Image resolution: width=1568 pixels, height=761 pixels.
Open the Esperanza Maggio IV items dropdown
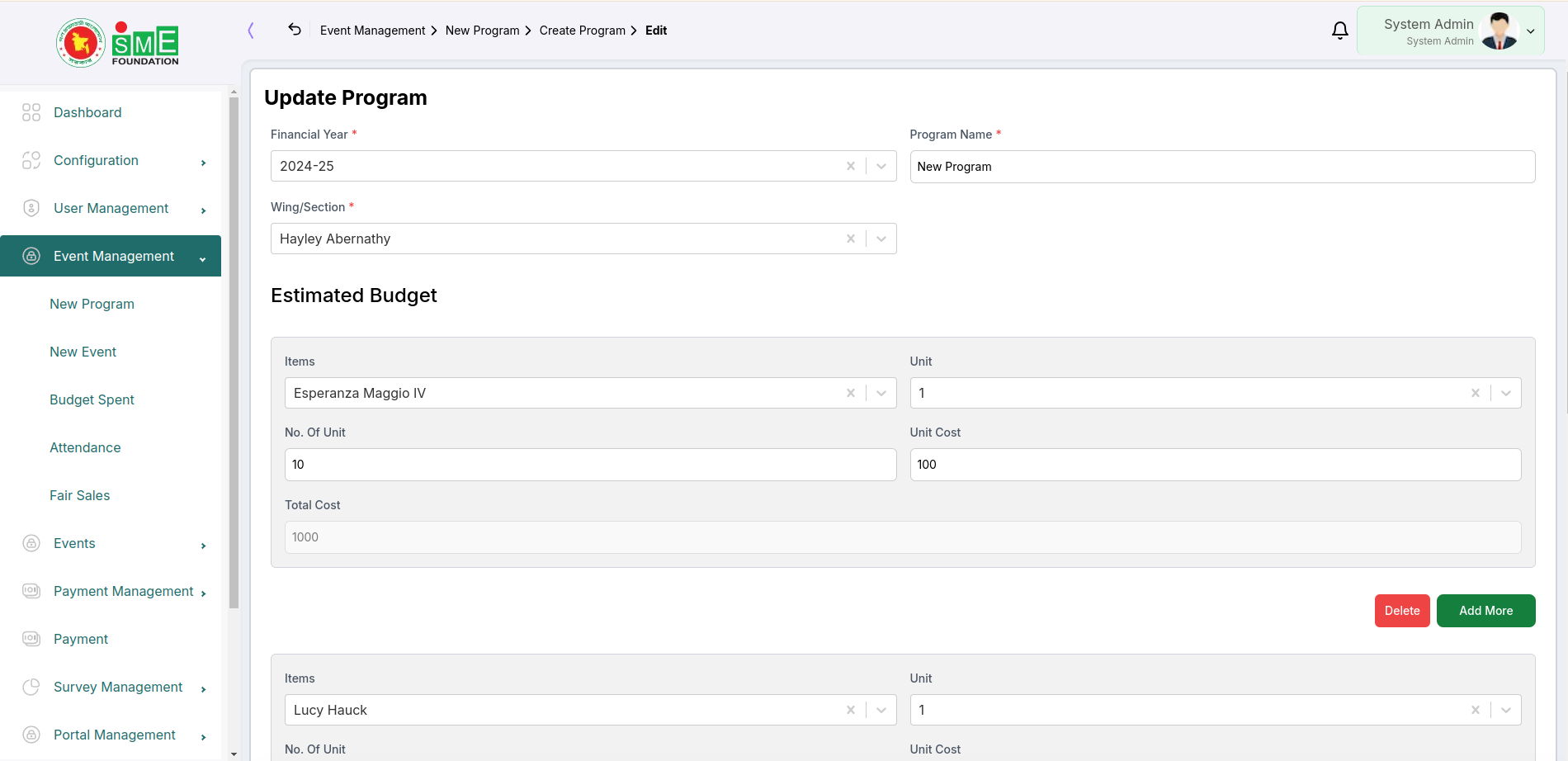pos(881,393)
